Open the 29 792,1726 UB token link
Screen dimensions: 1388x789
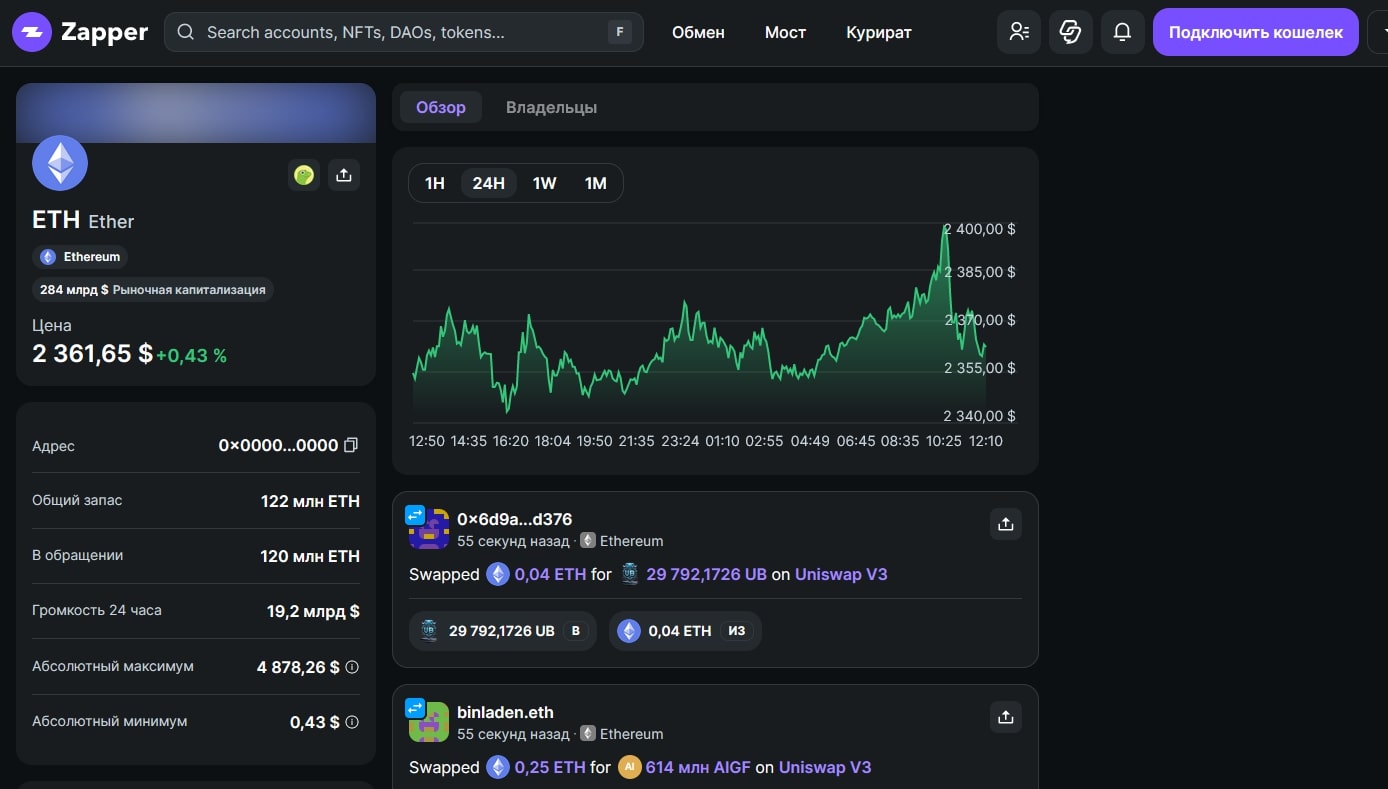[x=707, y=574]
